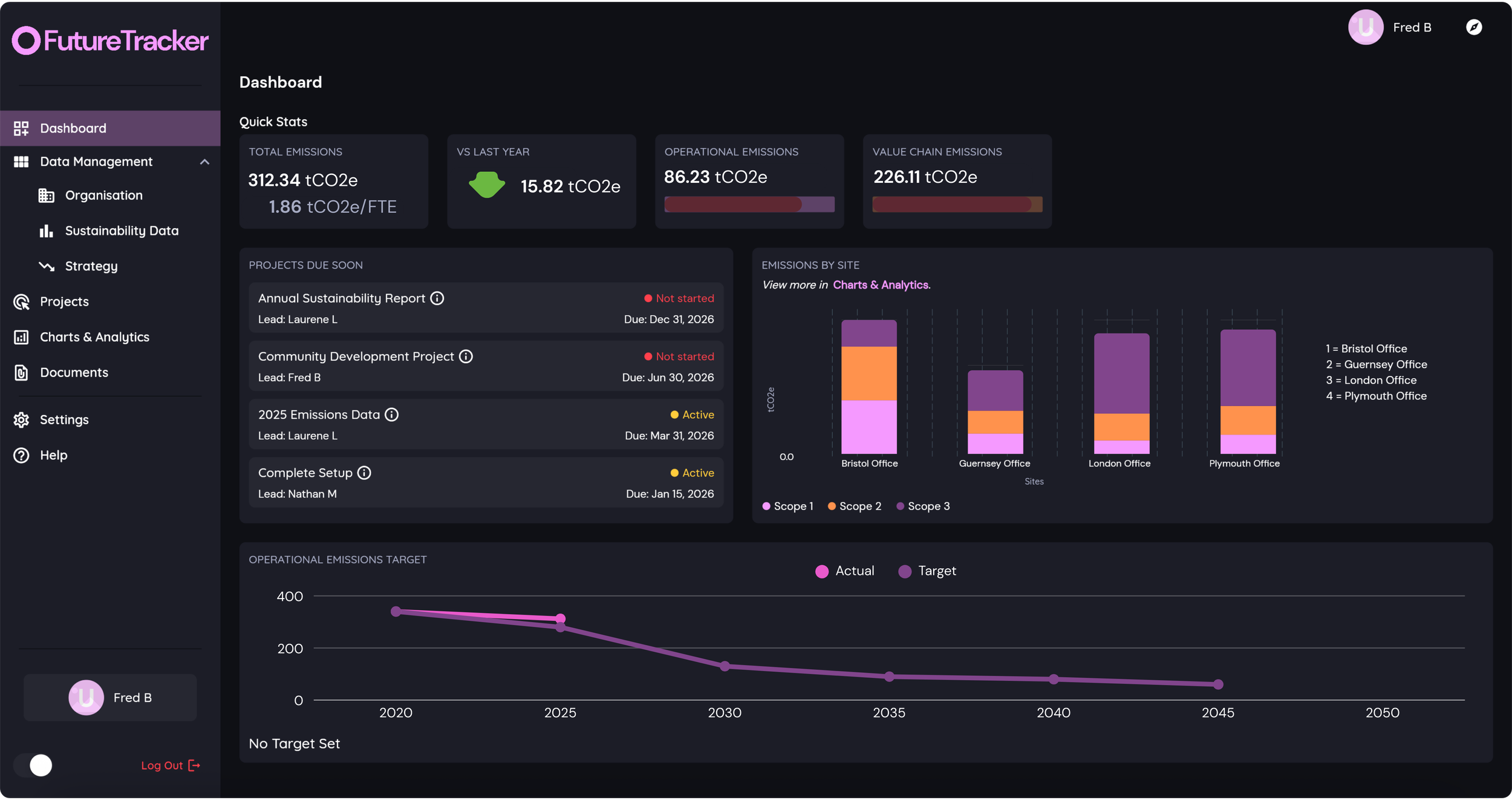Click the Charts & Analytics link above the site chart
This screenshot has height=800, width=1512.
coord(881,284)
